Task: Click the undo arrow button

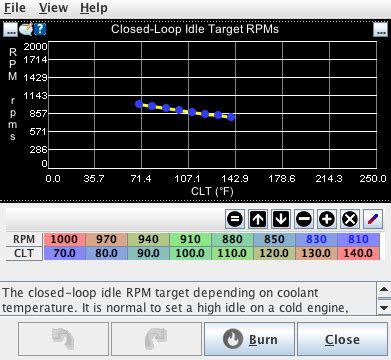Action: coord(63,339)
